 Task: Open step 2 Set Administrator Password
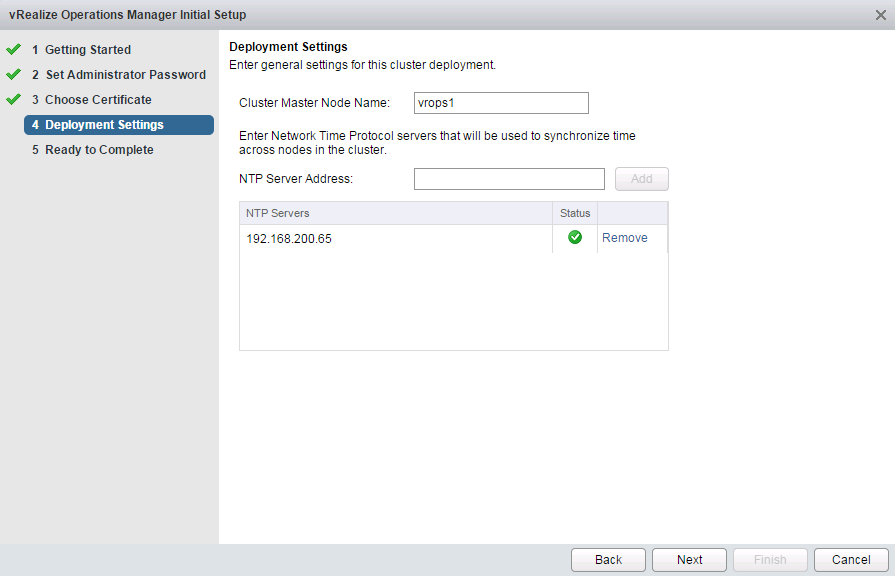(119, 75)
